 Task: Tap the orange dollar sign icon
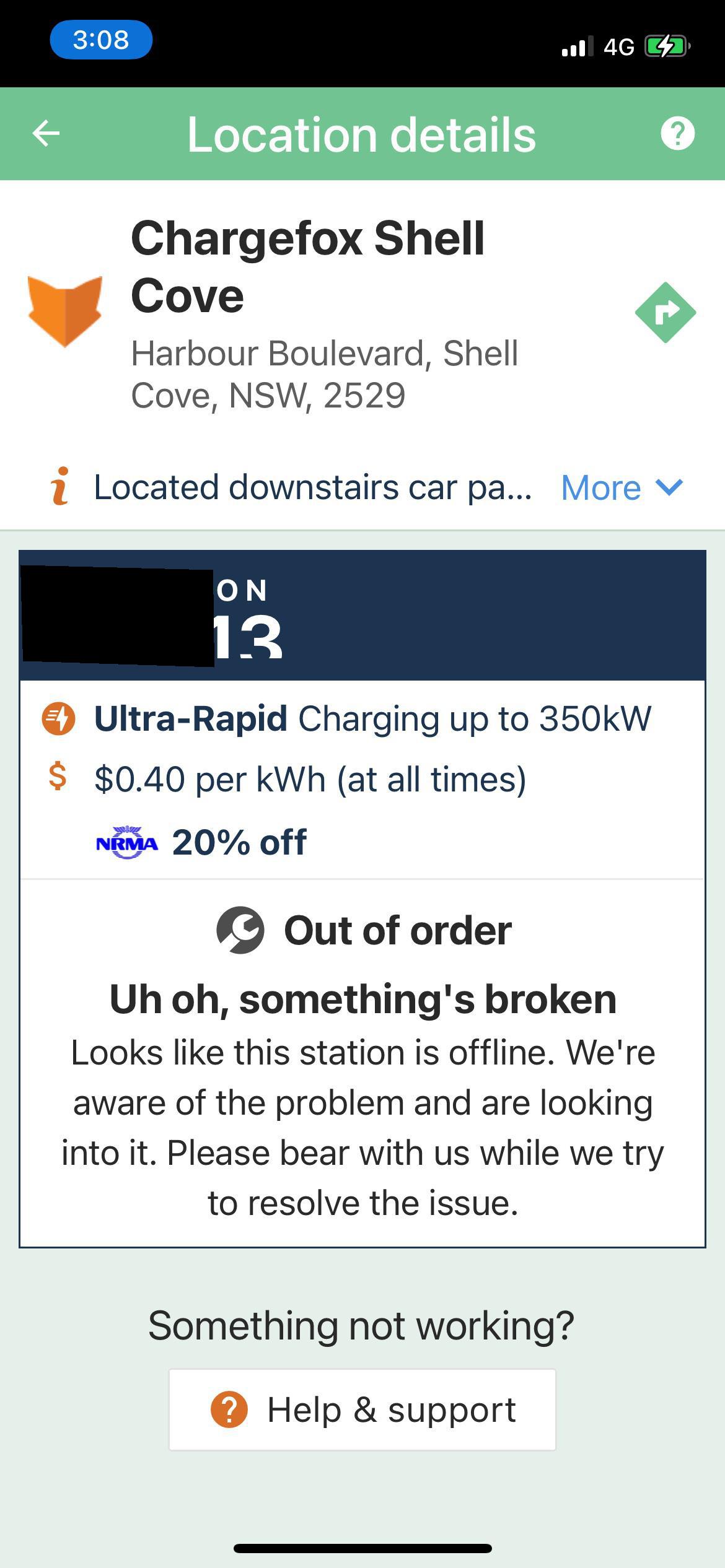point(58,777)
